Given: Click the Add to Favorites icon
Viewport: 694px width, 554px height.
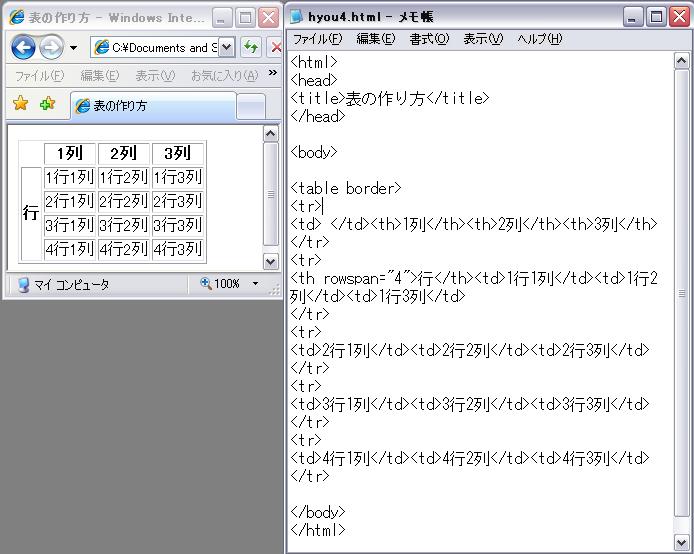Looking at the screenshot, I should pyautogui.click(x=47, y=104).
